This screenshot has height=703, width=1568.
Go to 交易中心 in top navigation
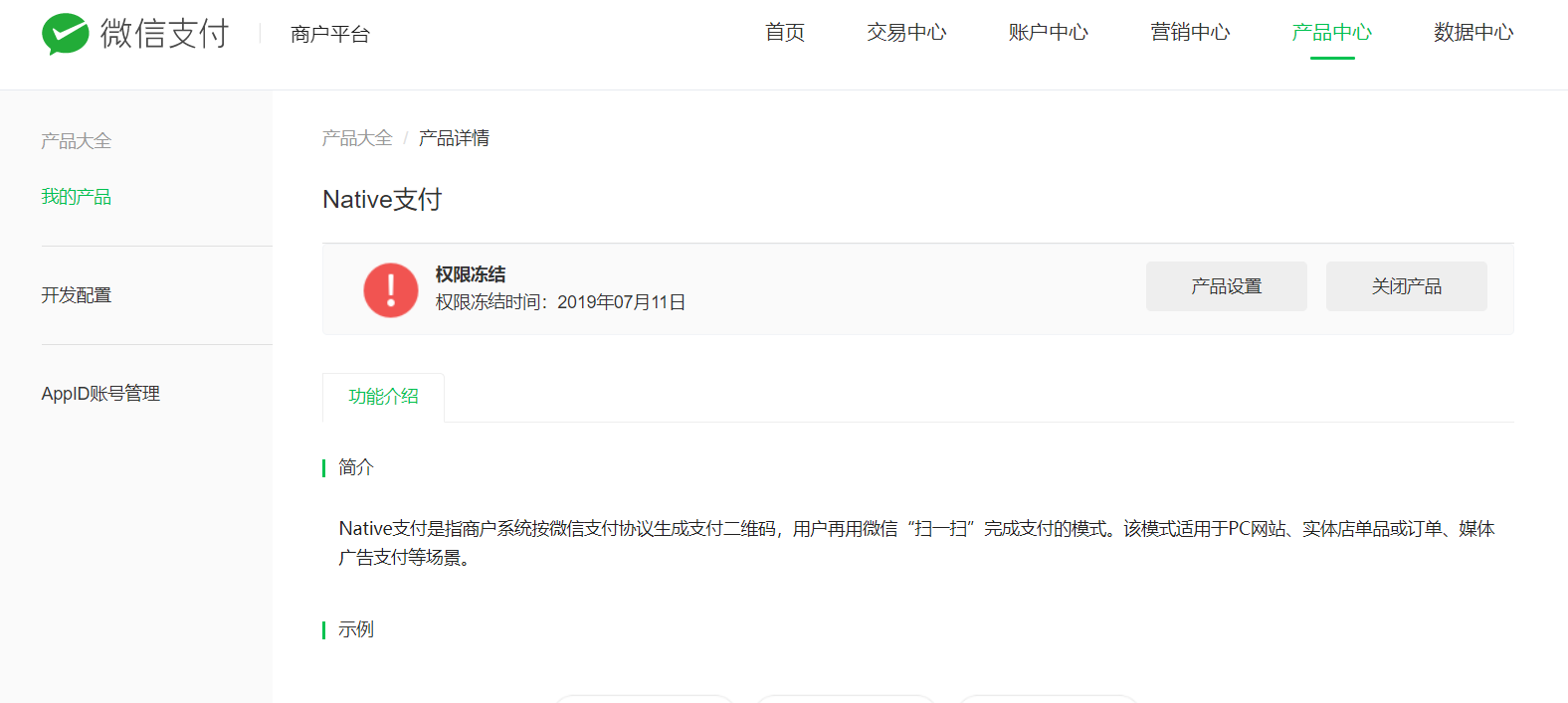pos(906,33)
